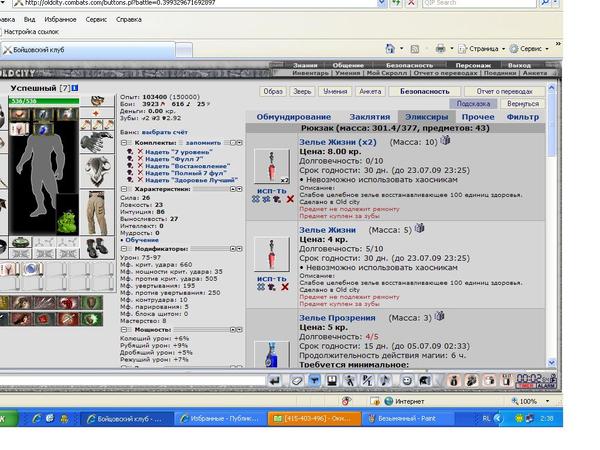Select the equipped pants slot

pos(97,212)
